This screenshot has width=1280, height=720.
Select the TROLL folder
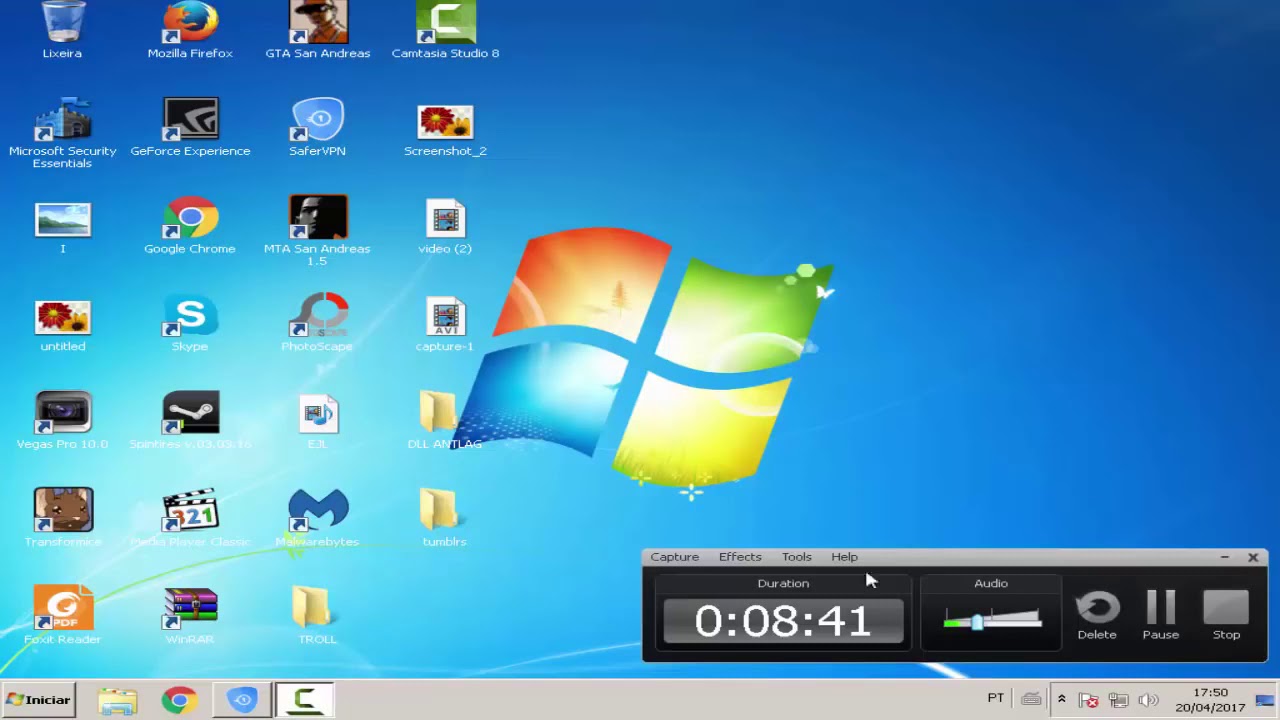[x=318, y=615]
